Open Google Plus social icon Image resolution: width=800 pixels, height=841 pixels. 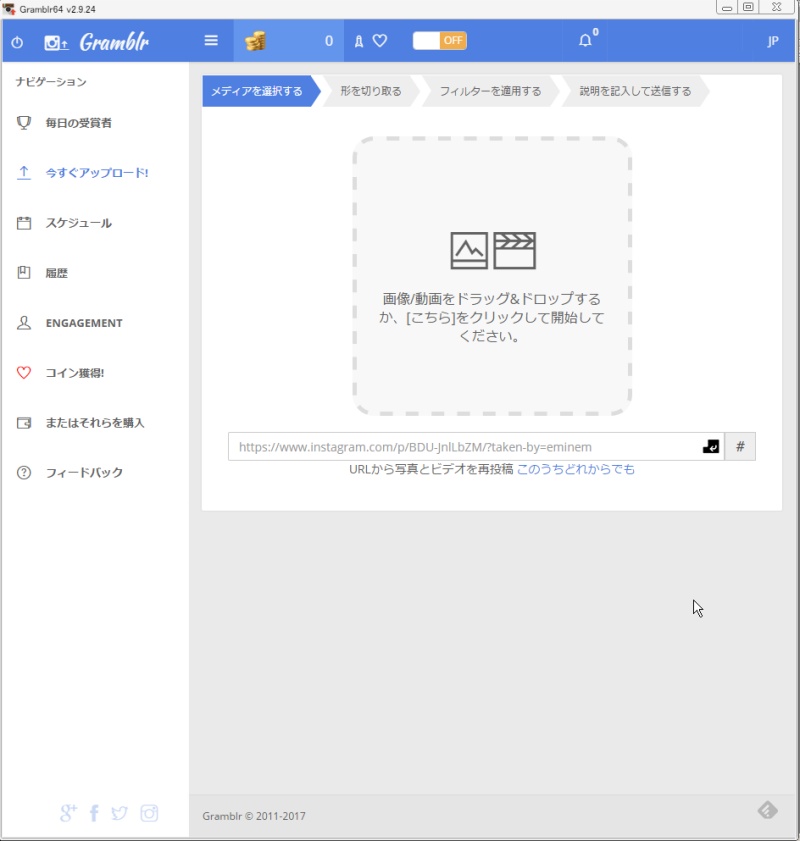point(68,813)
